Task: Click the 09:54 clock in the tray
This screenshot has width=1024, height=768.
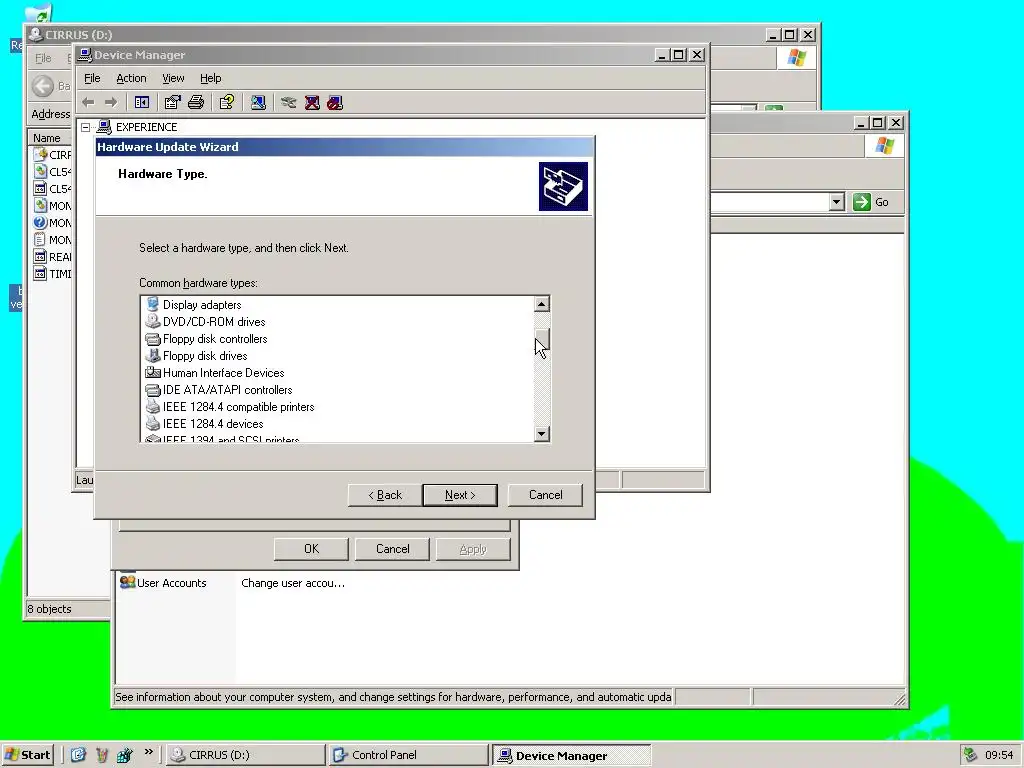Action: tap(999, 755)
